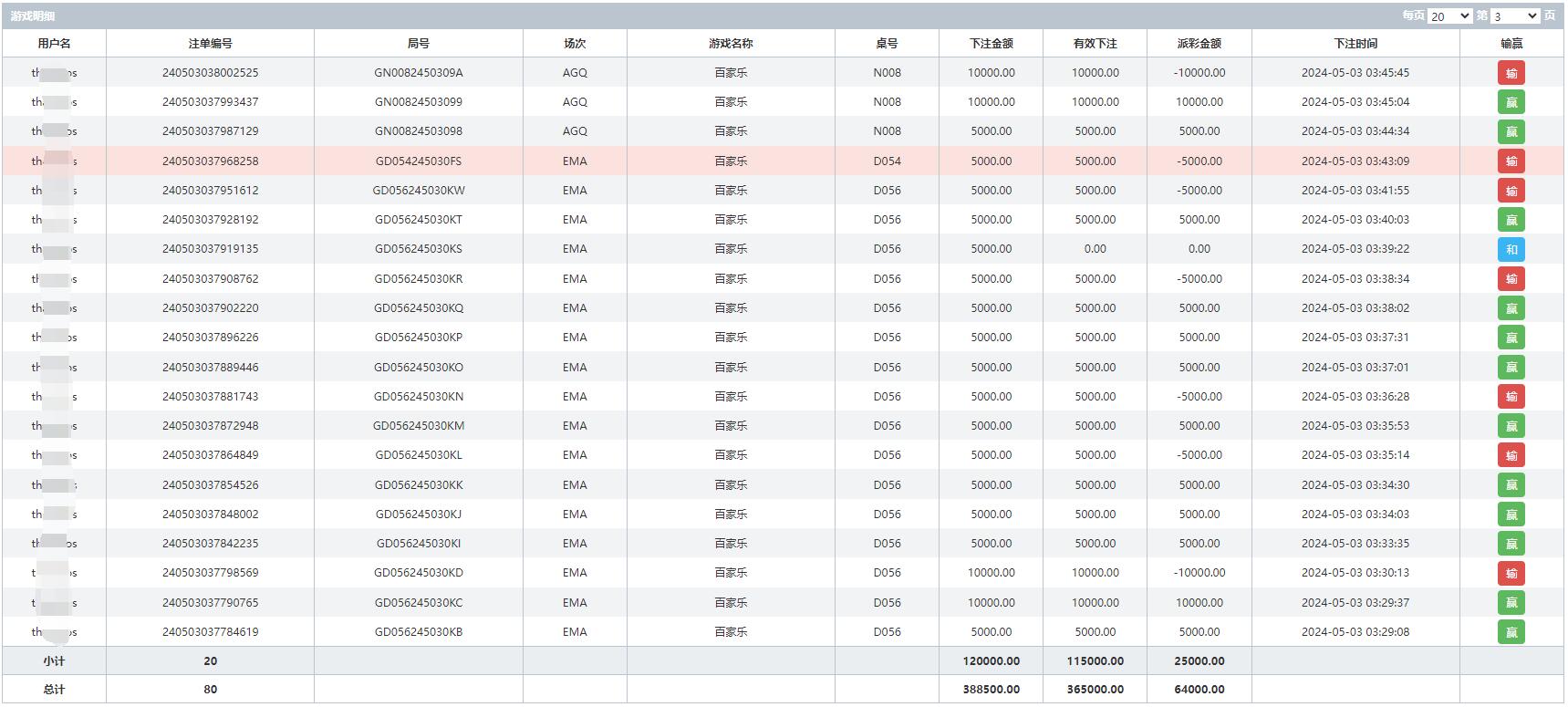Click valid bet 0.00 in the tie row
This screenshot has height=707, width=1568.
(x=1095, y=249)
